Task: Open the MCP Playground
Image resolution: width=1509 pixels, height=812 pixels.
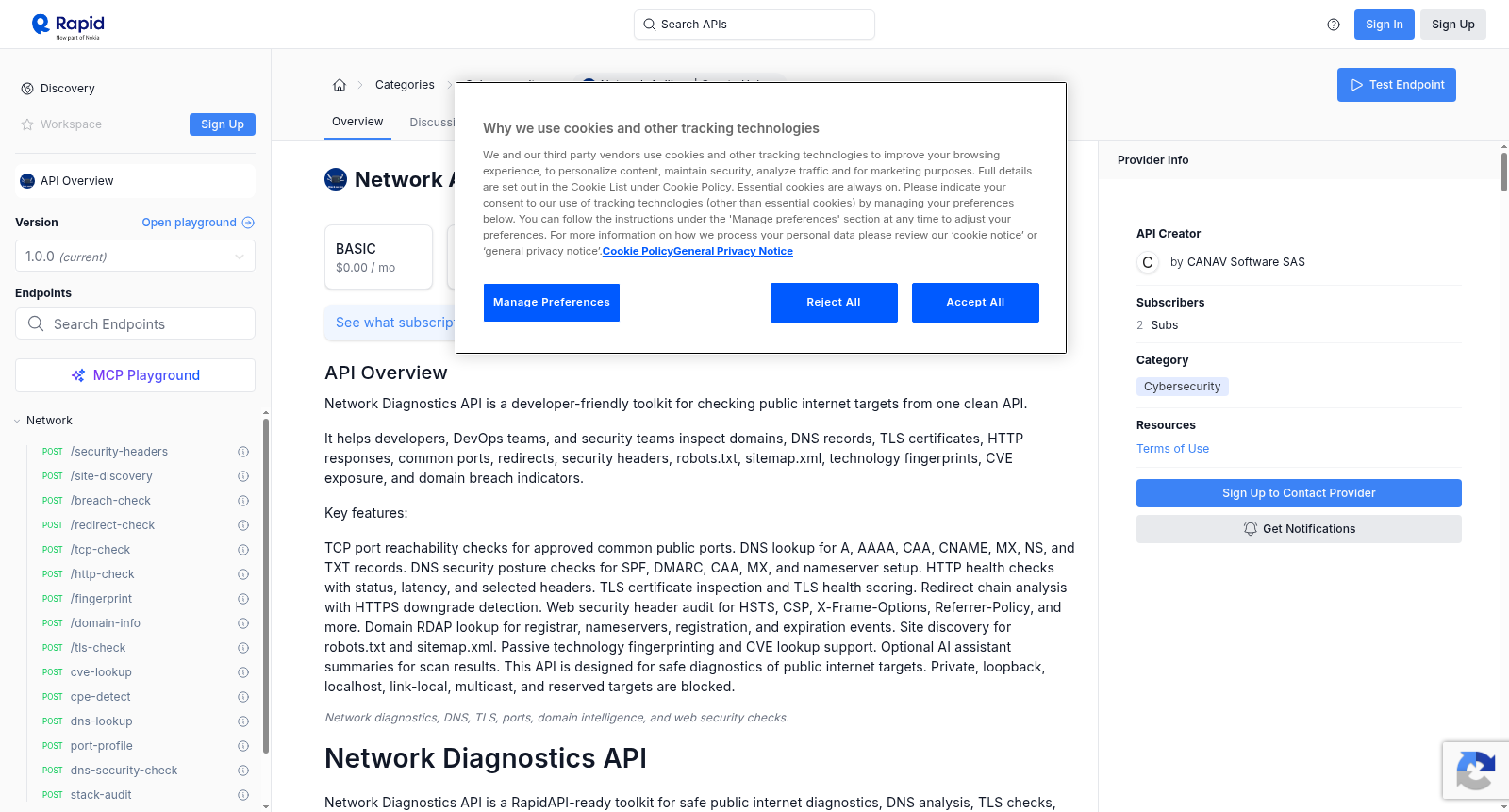Action: point(135,375)
